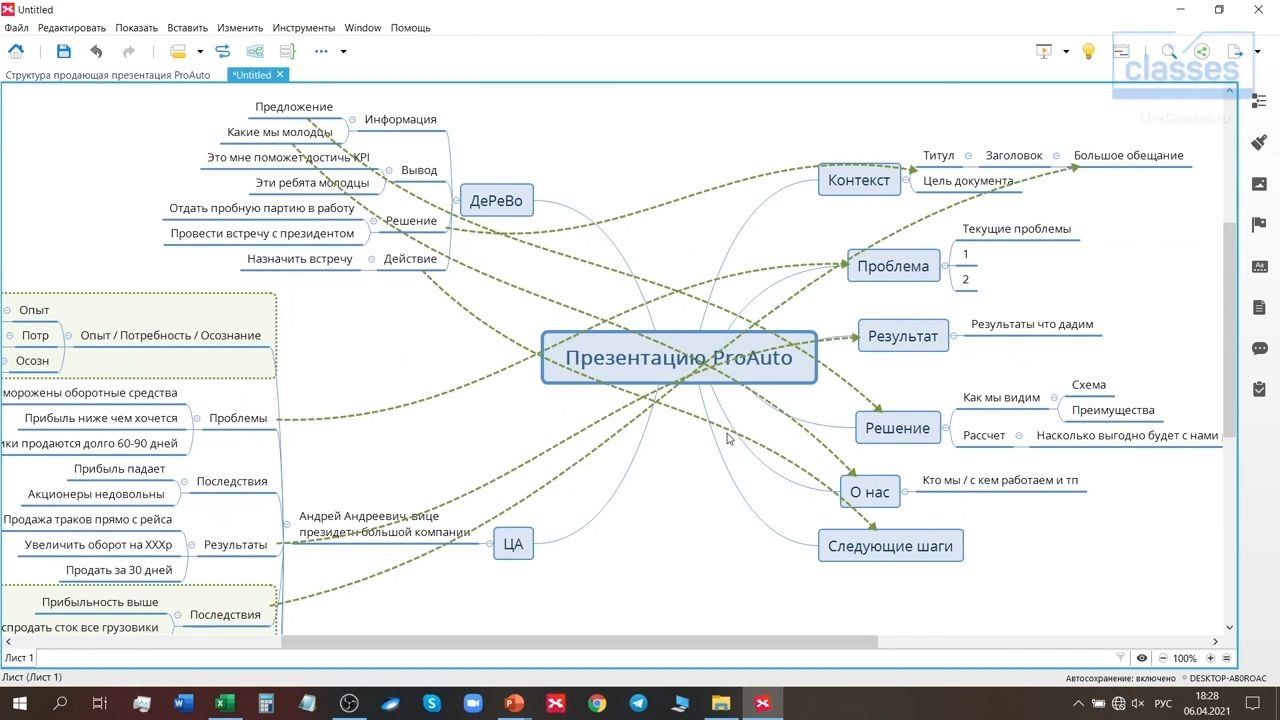This screenshot has width=1280, height=720.
Task: Start presentation mode icon
Action: [x=1044, y=51]
